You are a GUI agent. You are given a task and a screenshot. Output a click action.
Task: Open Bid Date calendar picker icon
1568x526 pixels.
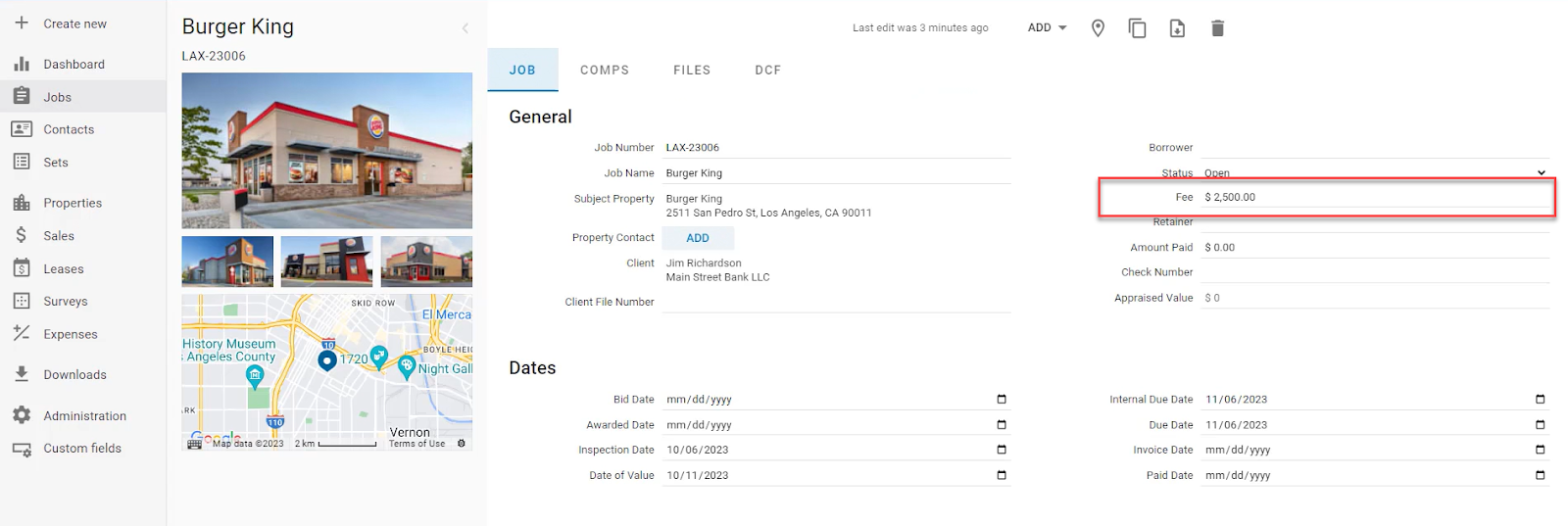[1002, 399]
